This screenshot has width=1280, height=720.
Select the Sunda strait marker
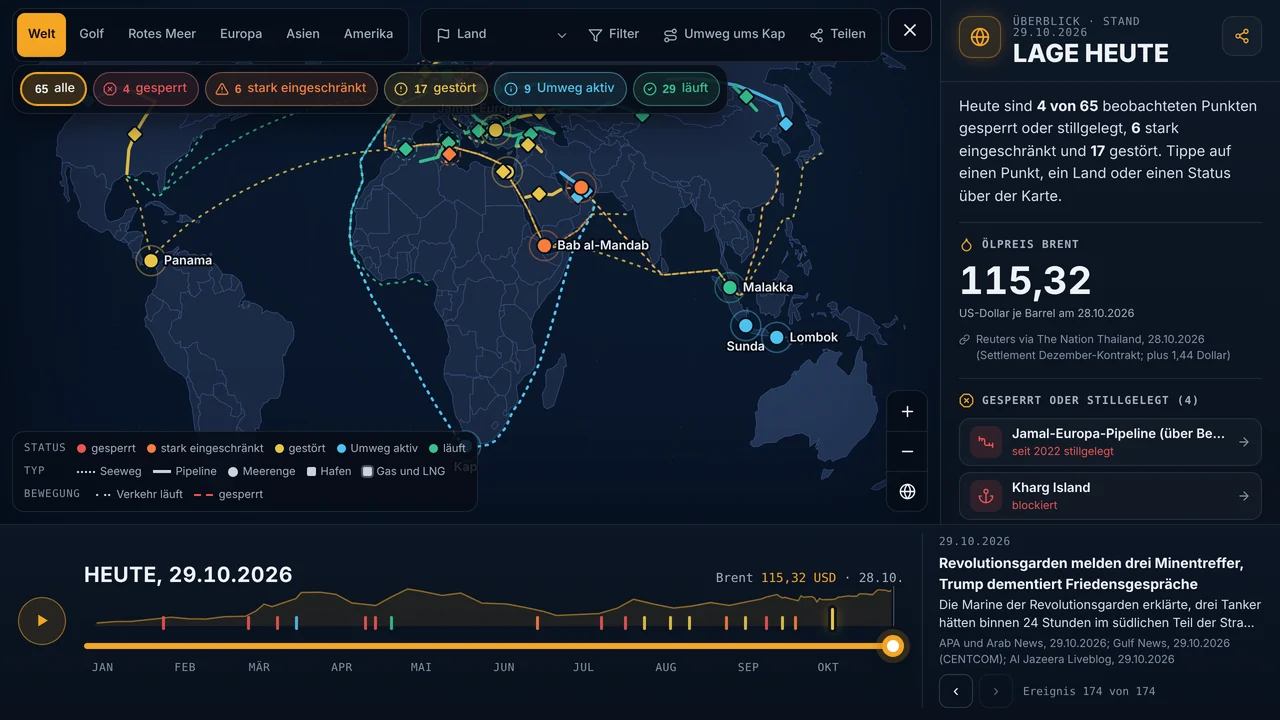click(x=745, y=325)
